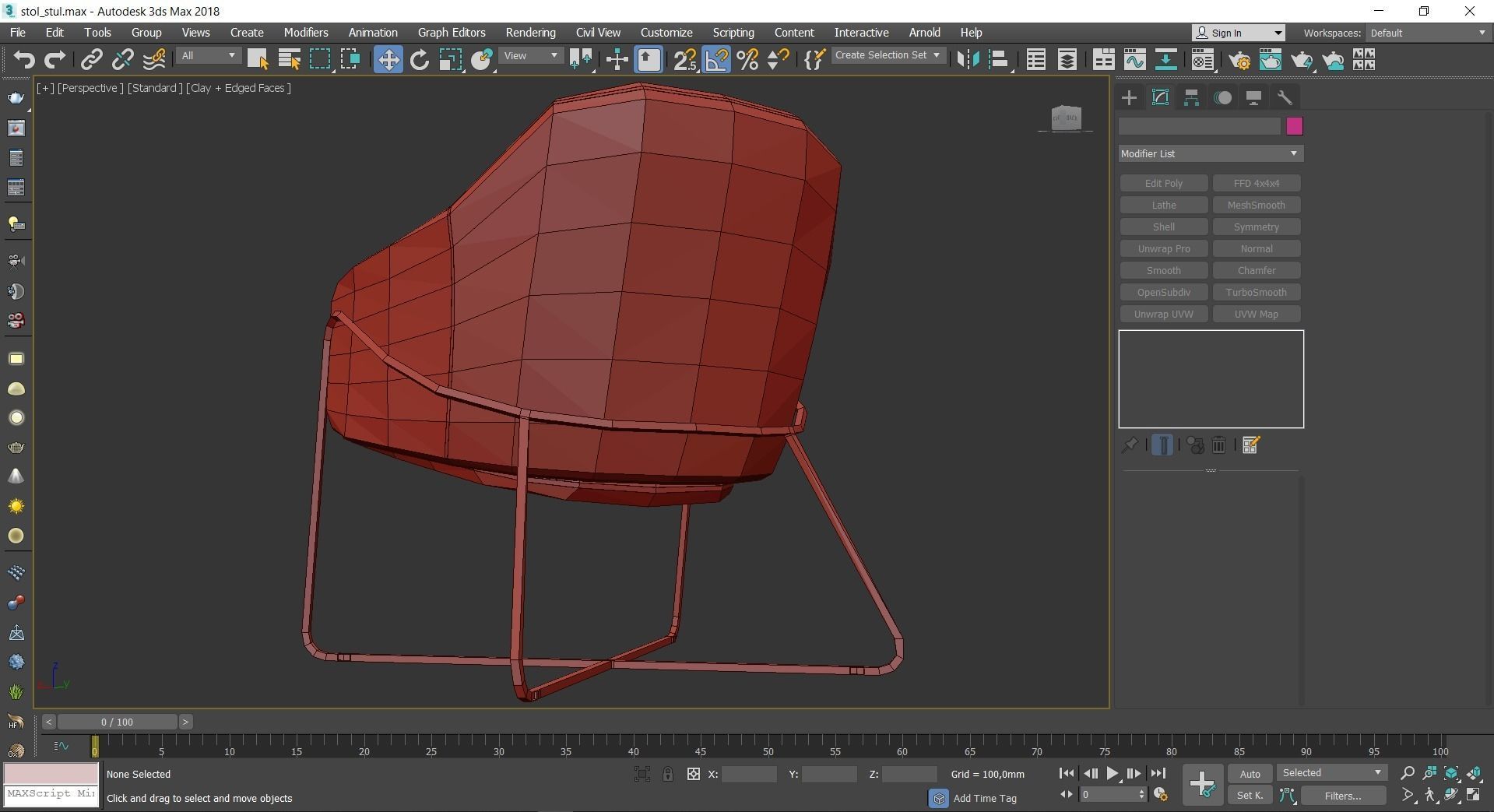Viewport: 1494px width, 812px height.
Task: Click the object name field
Action: [x=1200, y=126]
